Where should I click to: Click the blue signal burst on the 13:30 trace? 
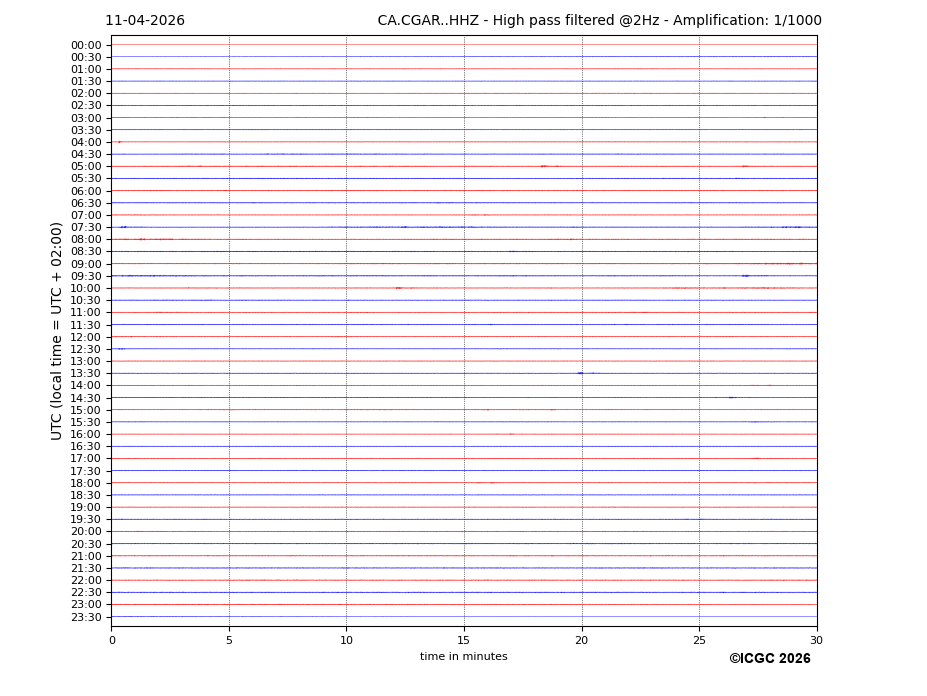(x=580, y=373)
